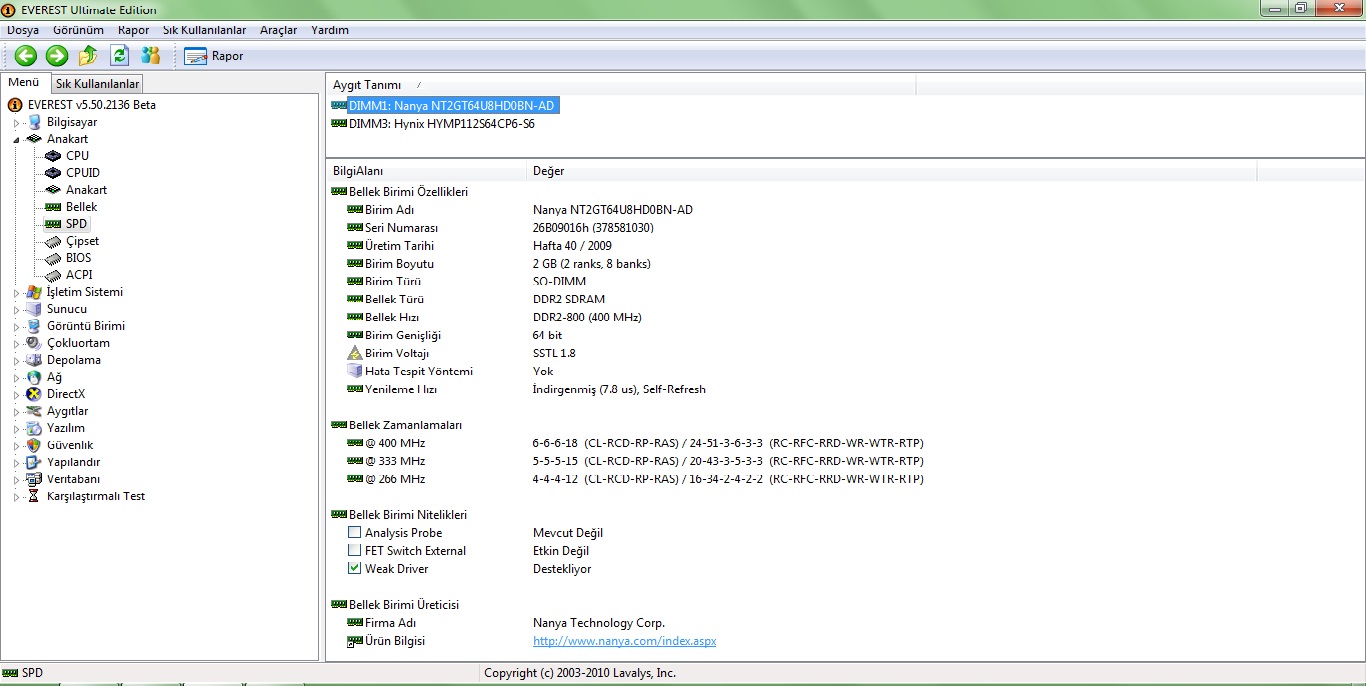Screen dimensions: 1366x686
Task: Select the DIMM1 Nanya NT2GT64U8HD0BN-AD entry
Action: 451,105
